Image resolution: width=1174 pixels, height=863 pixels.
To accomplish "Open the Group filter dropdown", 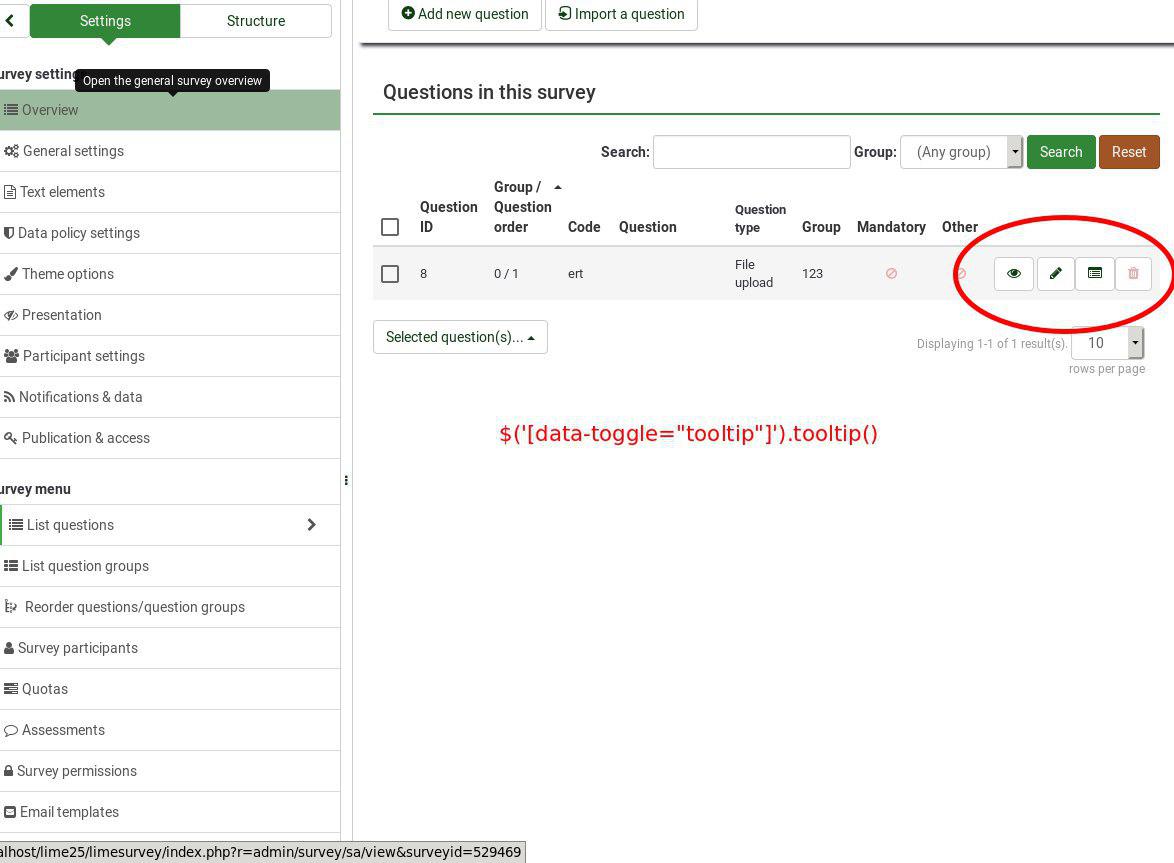I will point(961,152).
